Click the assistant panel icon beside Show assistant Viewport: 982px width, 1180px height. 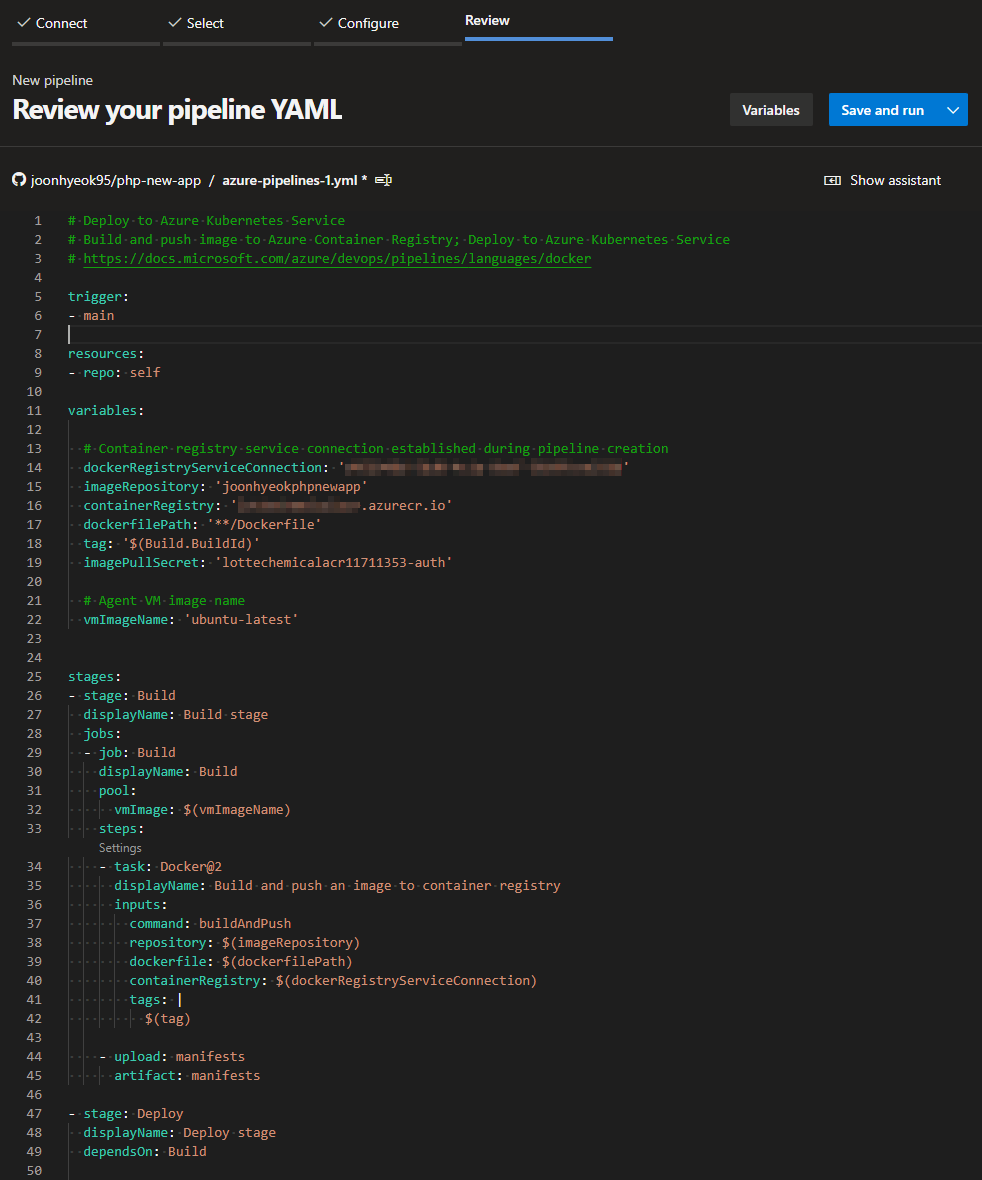(832, 181)
